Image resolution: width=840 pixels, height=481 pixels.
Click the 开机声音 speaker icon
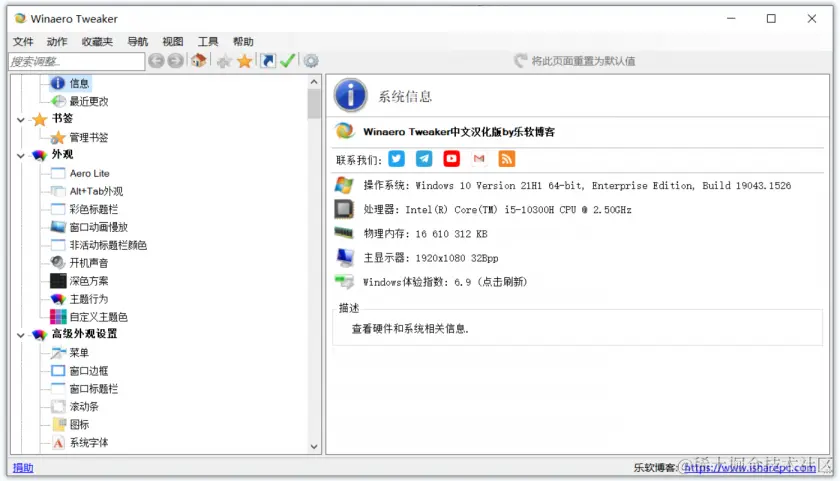[58, 262]
